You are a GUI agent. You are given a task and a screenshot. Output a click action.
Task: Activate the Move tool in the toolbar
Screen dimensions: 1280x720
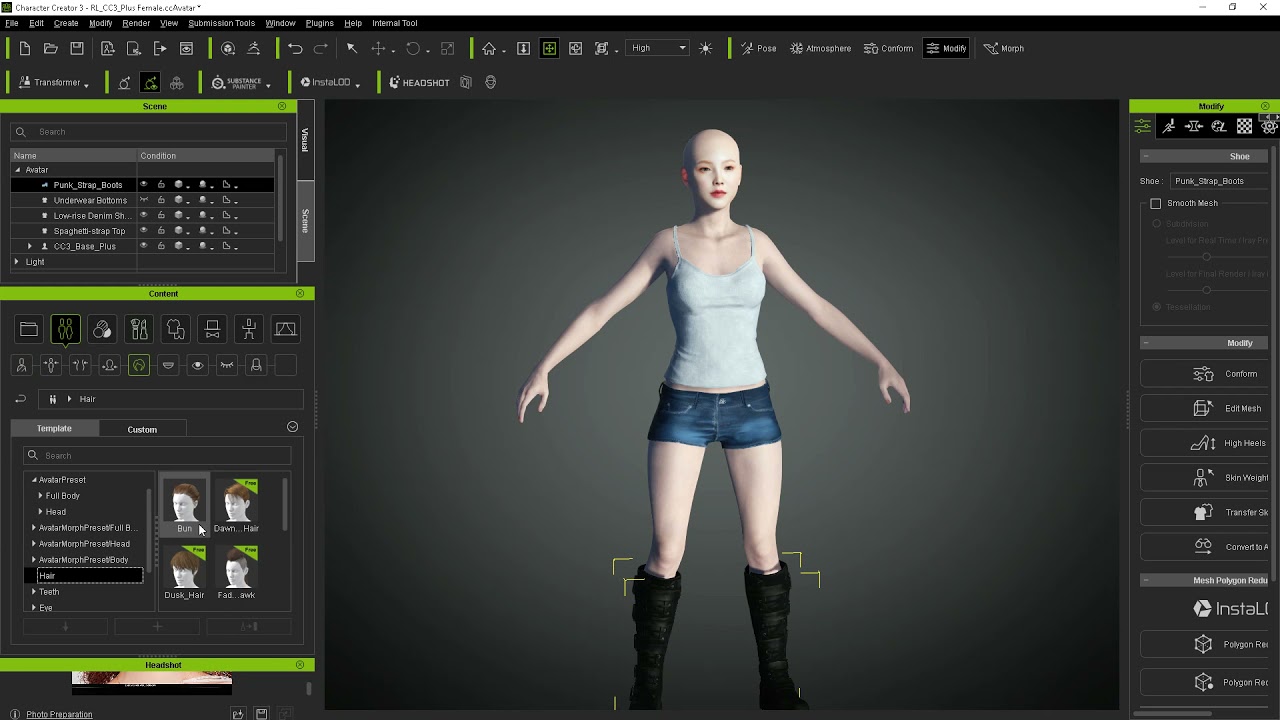[x=378, y=48]
